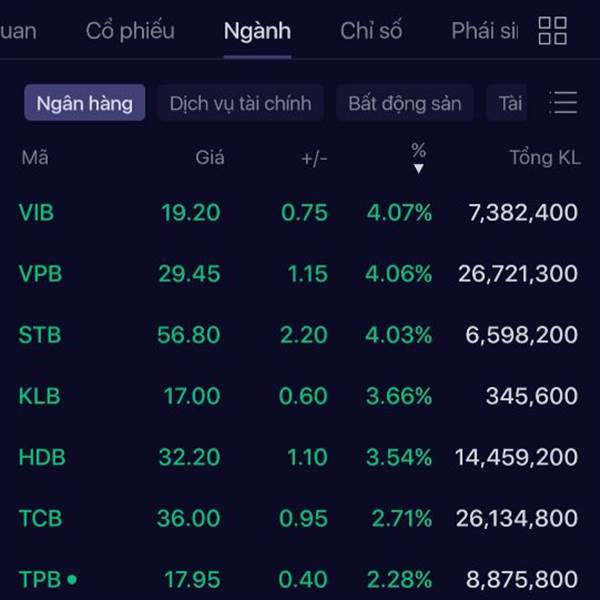Screen dimensions: 600x600
Task: Choose the Bất động sản sector
Action: [x=405, y=103]
